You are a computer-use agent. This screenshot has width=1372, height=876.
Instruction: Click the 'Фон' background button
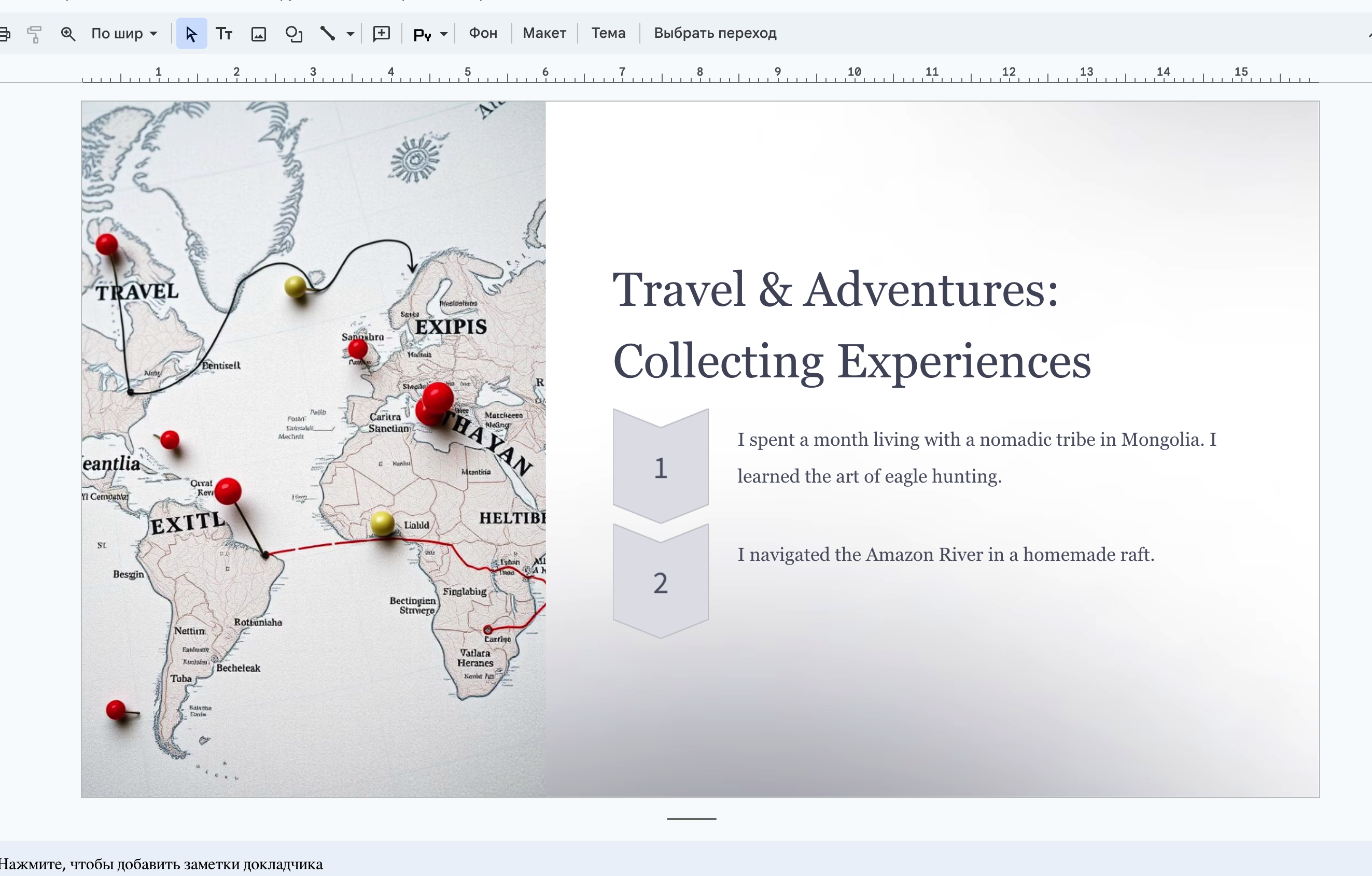point(483,33)
